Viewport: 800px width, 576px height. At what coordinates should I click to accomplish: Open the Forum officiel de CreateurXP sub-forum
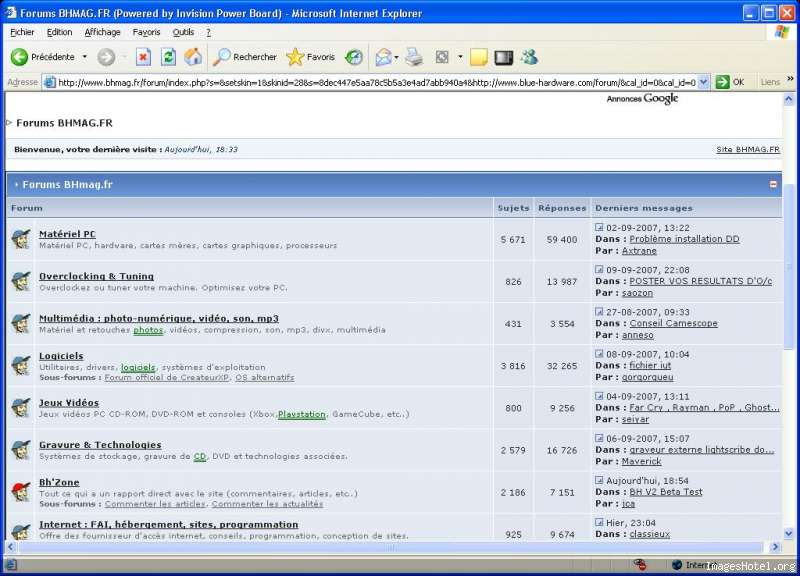(x=167, y=378)
